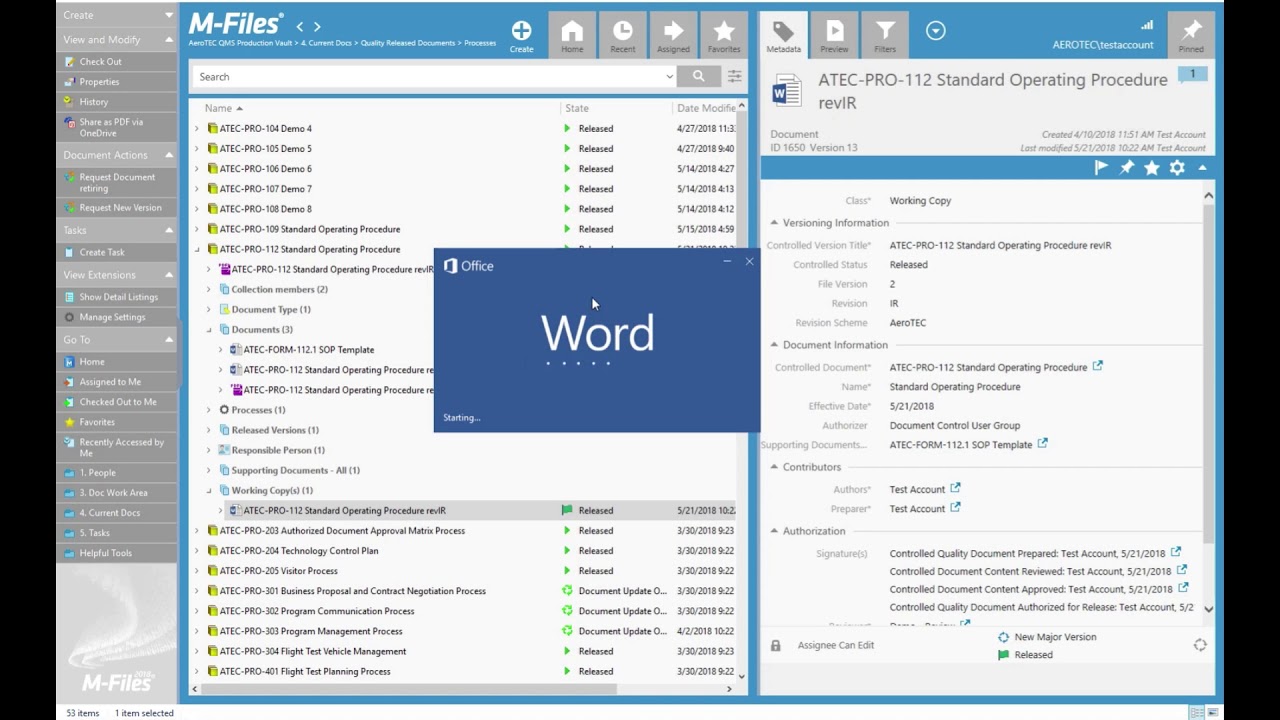Expand ATEC-PRO-104 Demo 4 row

pyautogui.click(x=197, y=128)
